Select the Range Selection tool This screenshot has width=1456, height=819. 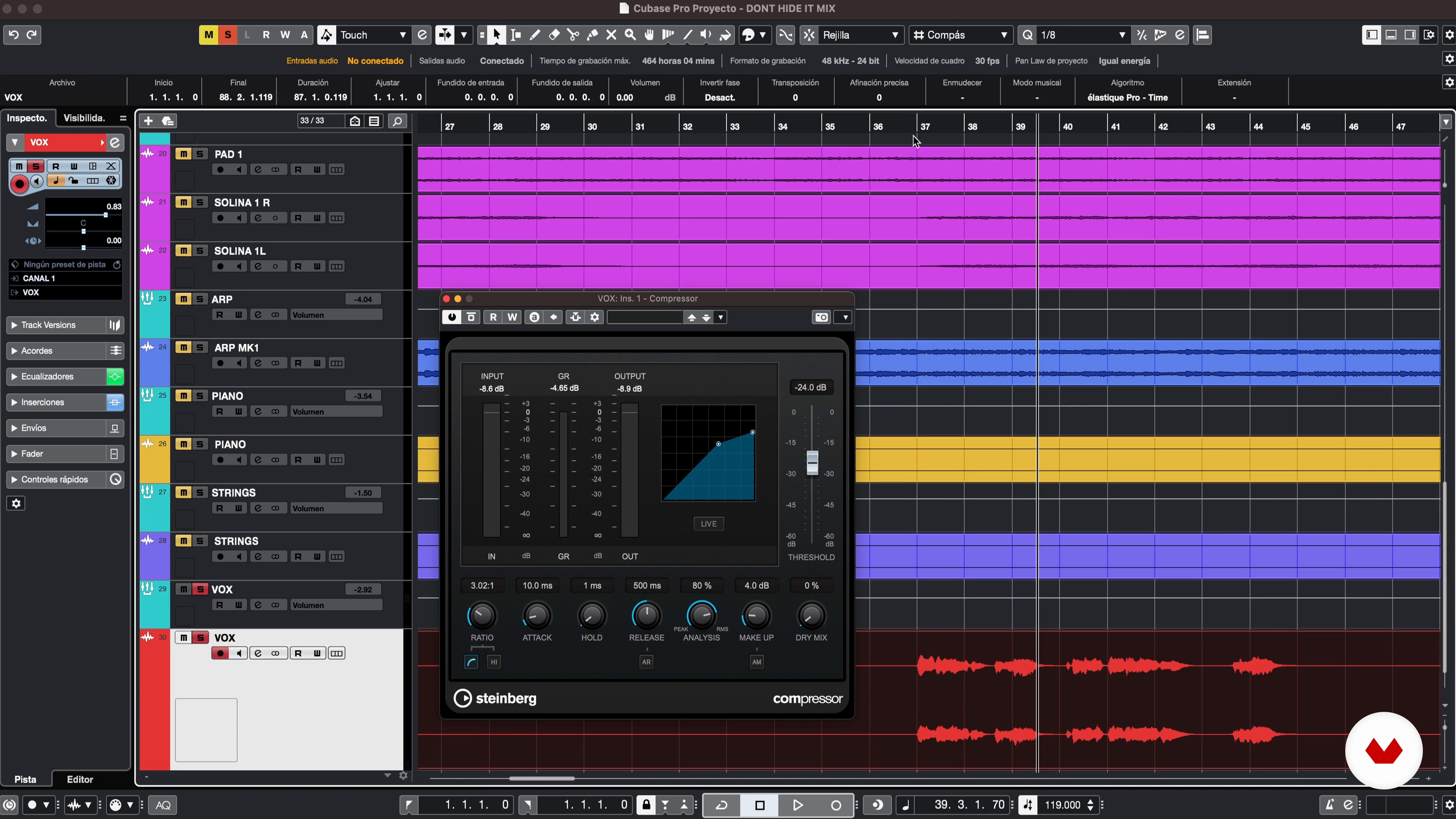[516, 35]
